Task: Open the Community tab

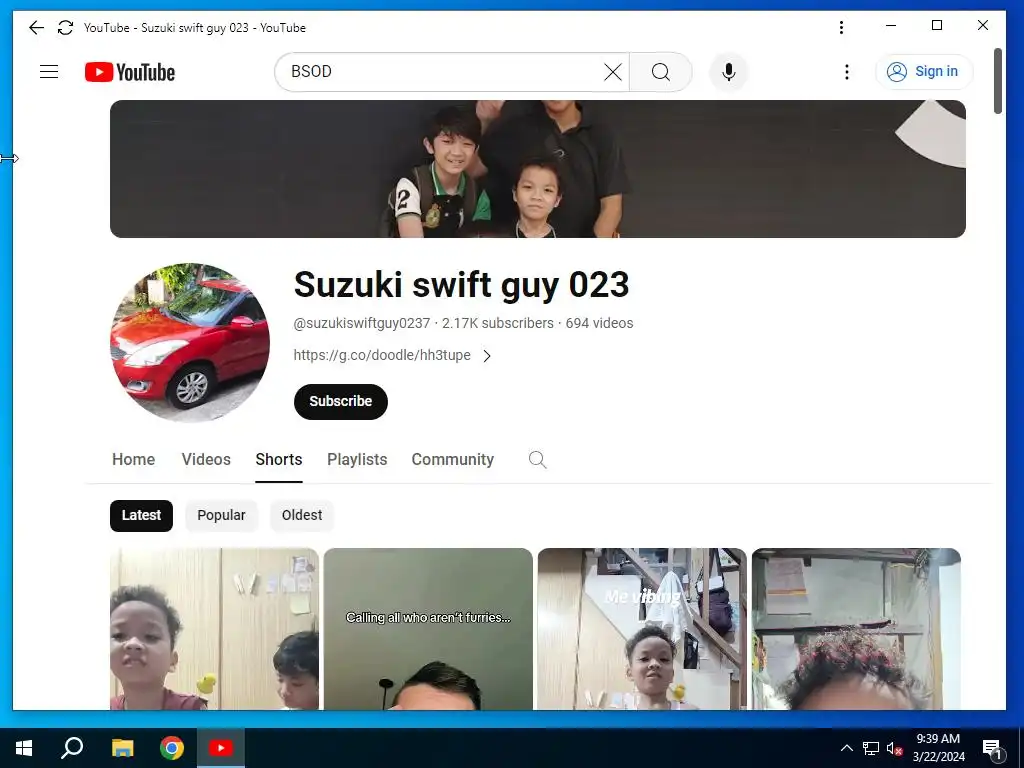Action: click(453, 460)
